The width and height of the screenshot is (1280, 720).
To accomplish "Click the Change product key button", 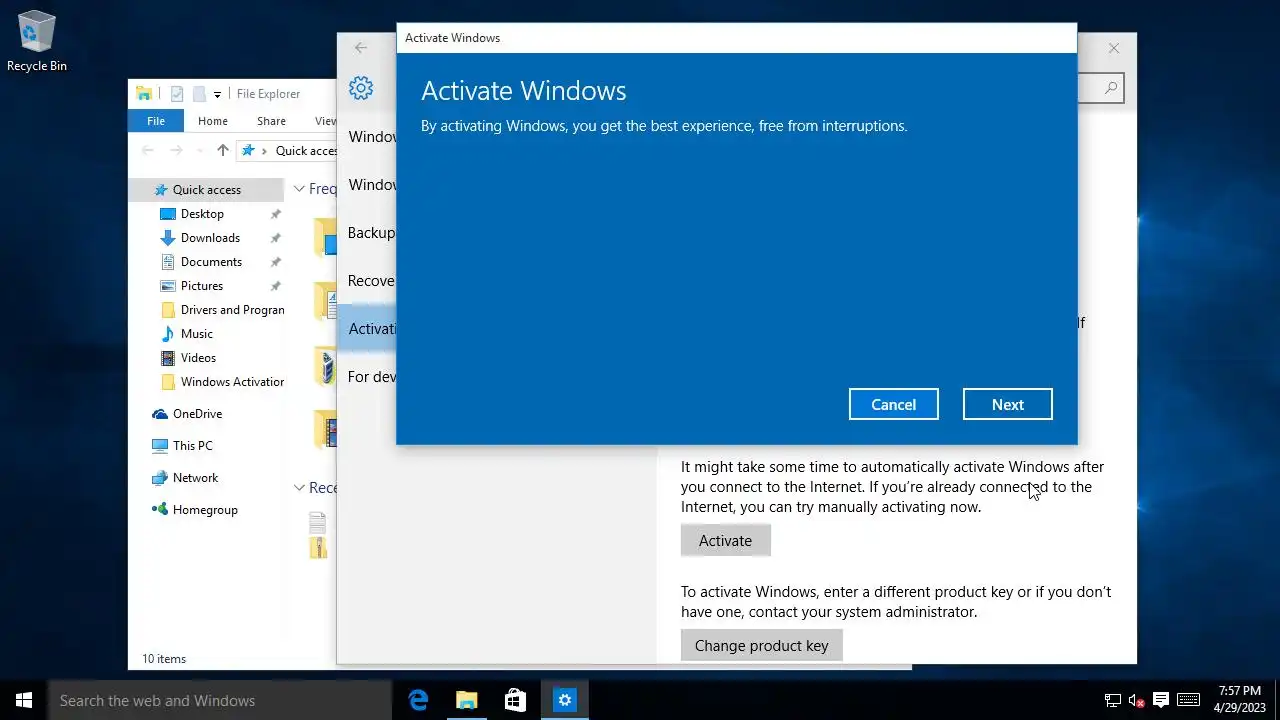I will point(761,645).
